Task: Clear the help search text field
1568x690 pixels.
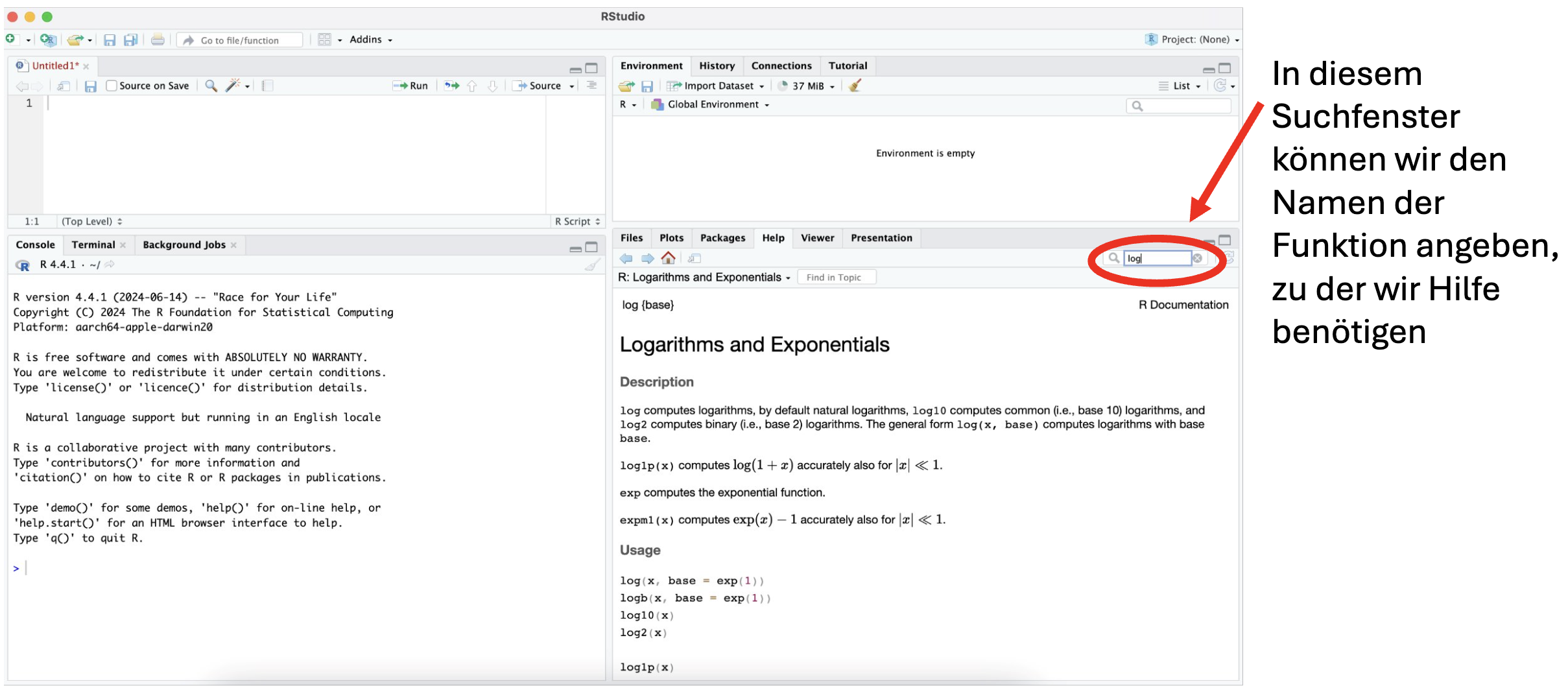Action: click(1197, 258)
